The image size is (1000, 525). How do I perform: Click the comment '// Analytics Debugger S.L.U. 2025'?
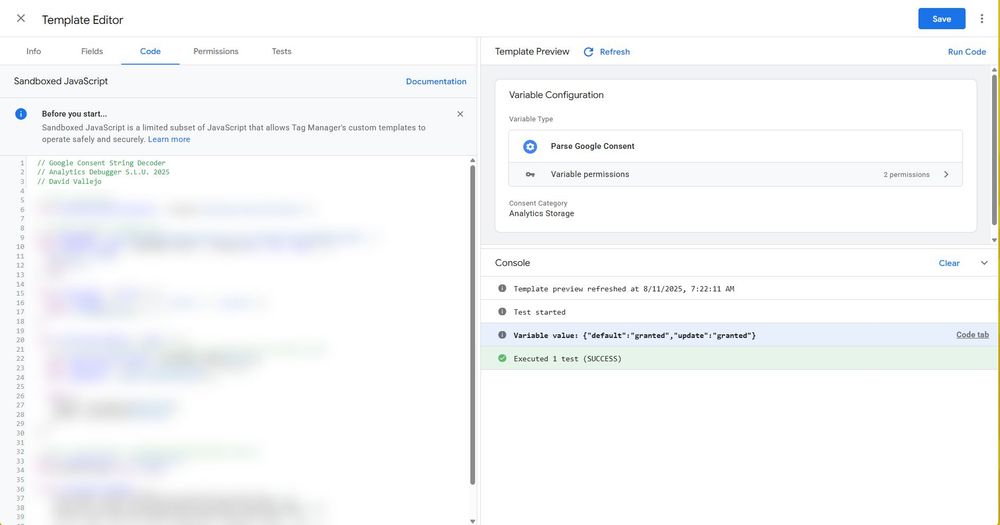click(103, 172)
